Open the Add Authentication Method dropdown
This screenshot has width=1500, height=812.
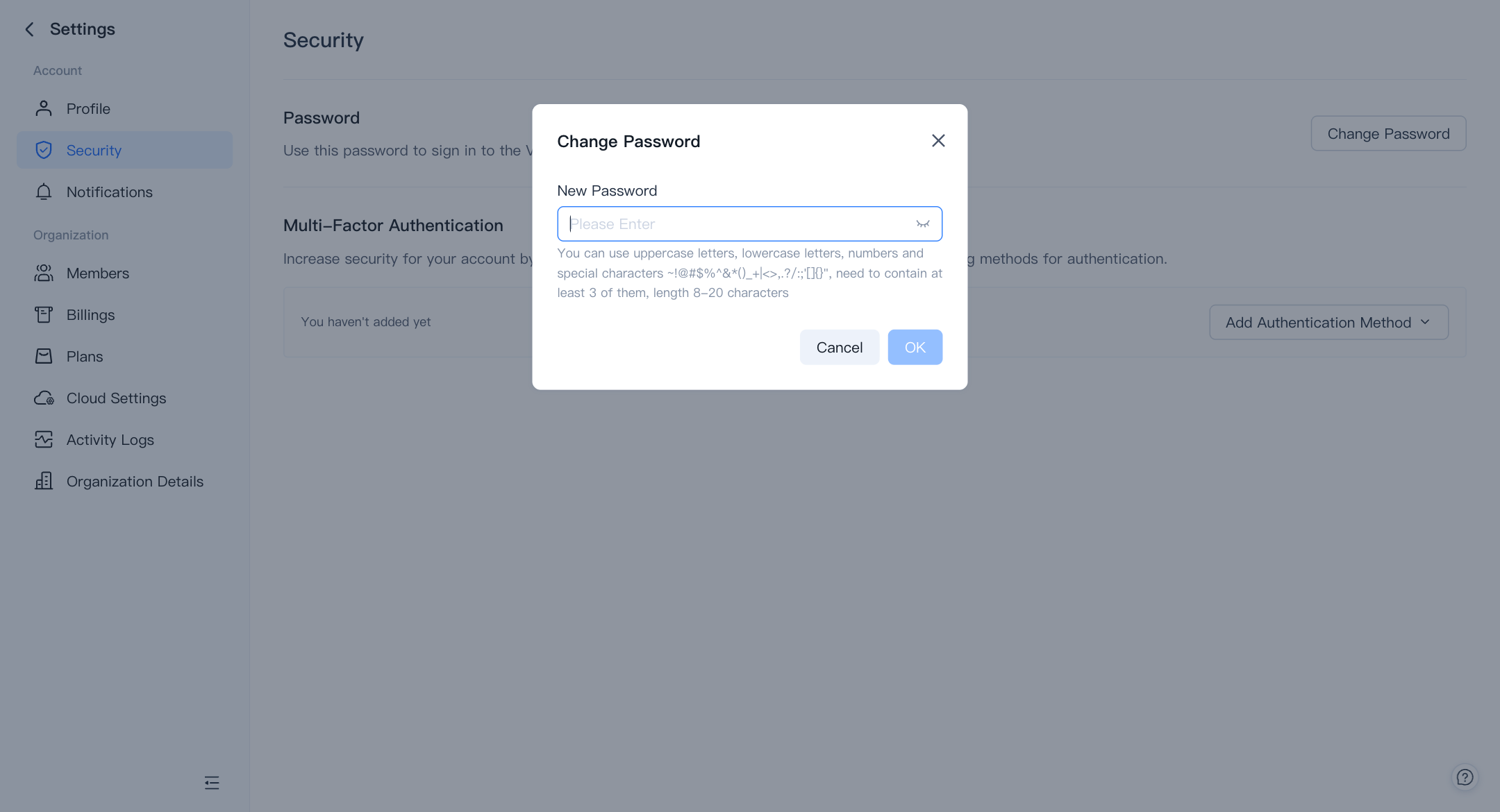tap(1328, 322)
